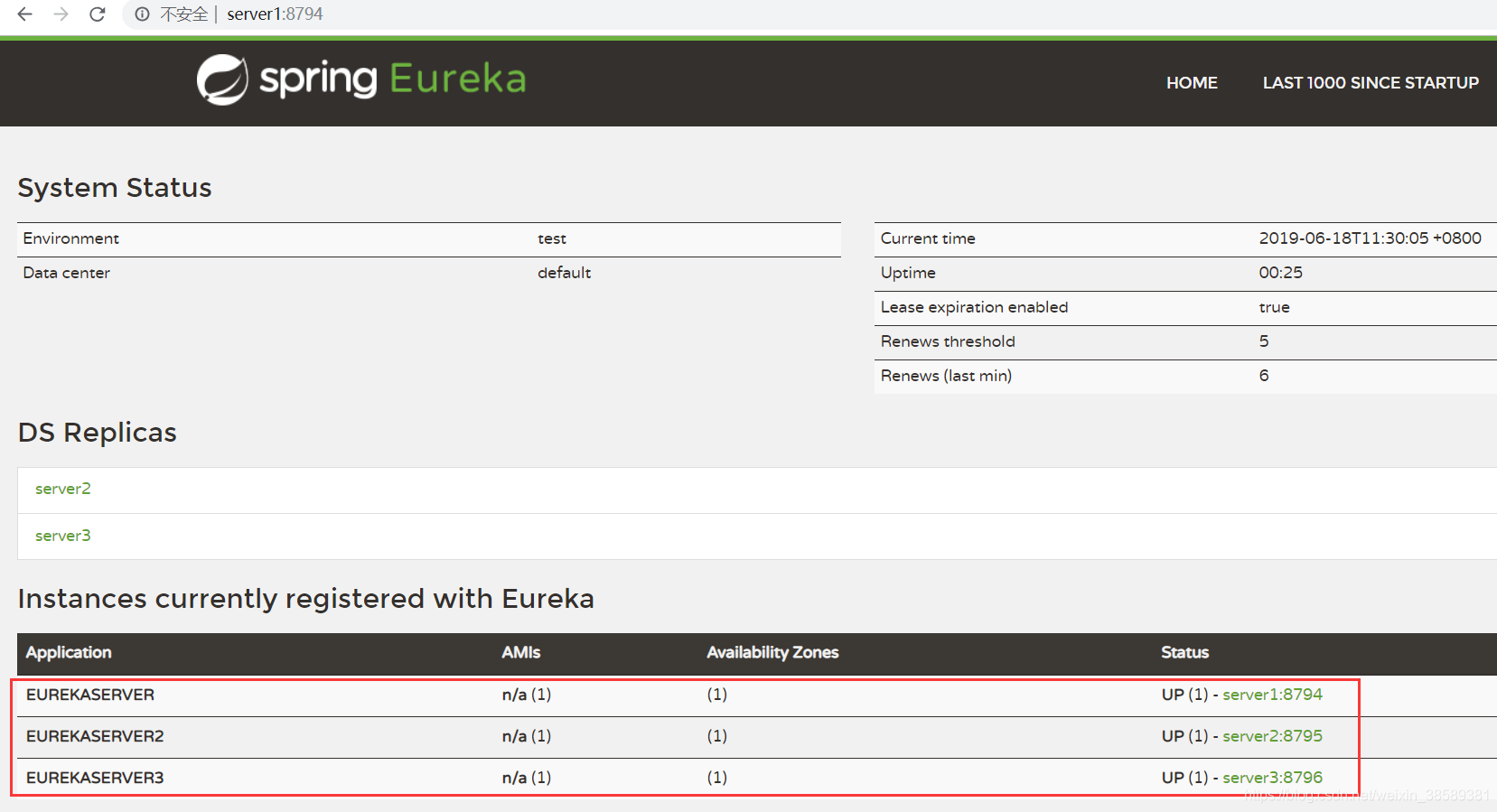Open LAST 1000 SINCE STARTUP page
The height and width of the screenshot is (812, 1497).
[1371, 83]
